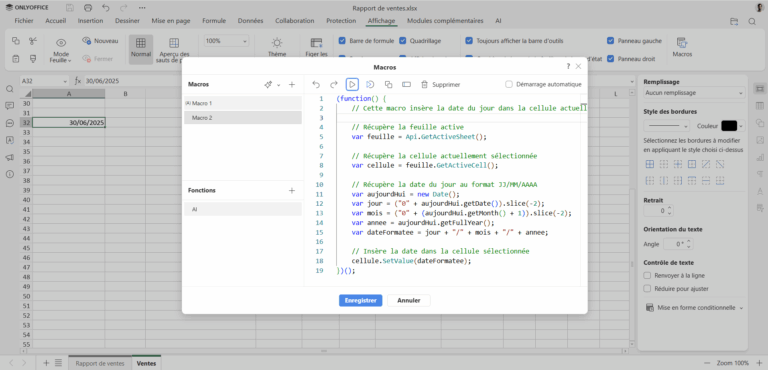Select the Aperçu des sauts de page icon

pos(173,43)
